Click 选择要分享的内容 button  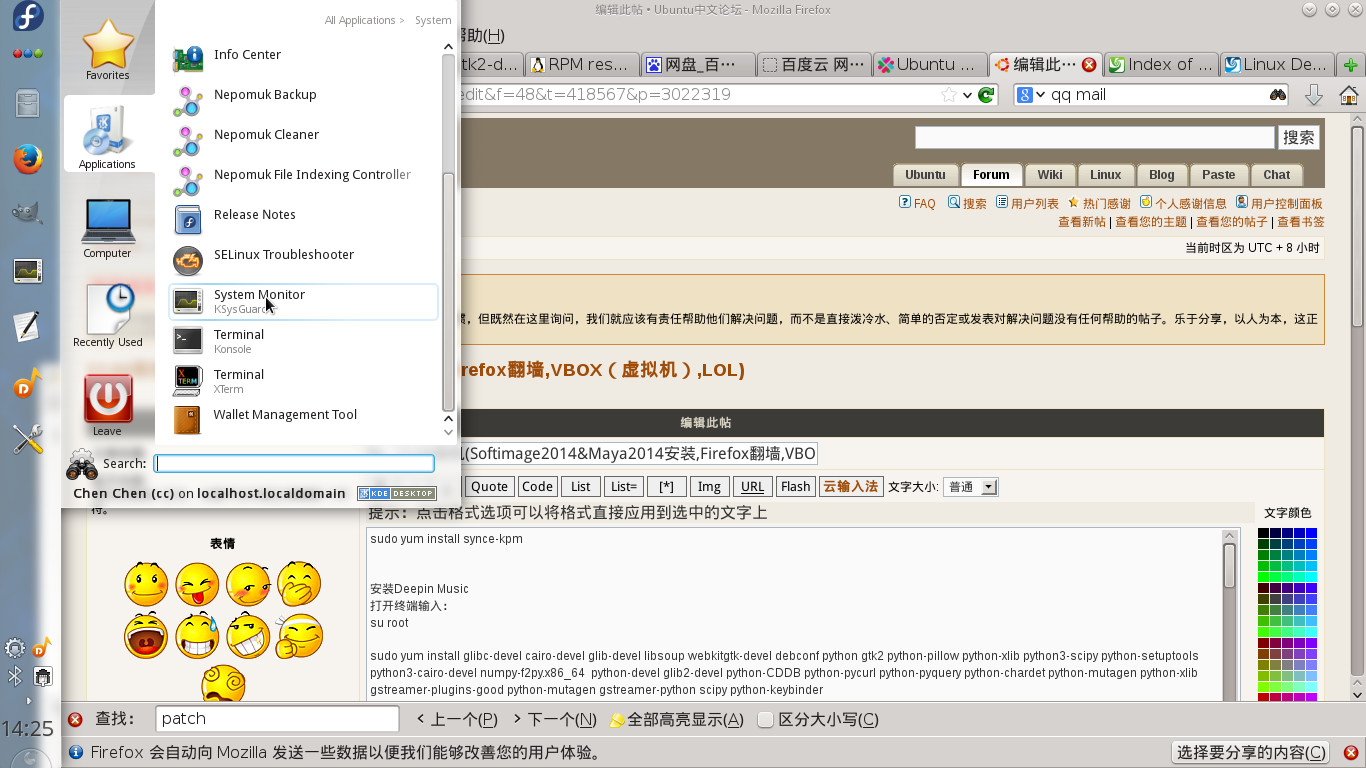(x=1252, y=753)
